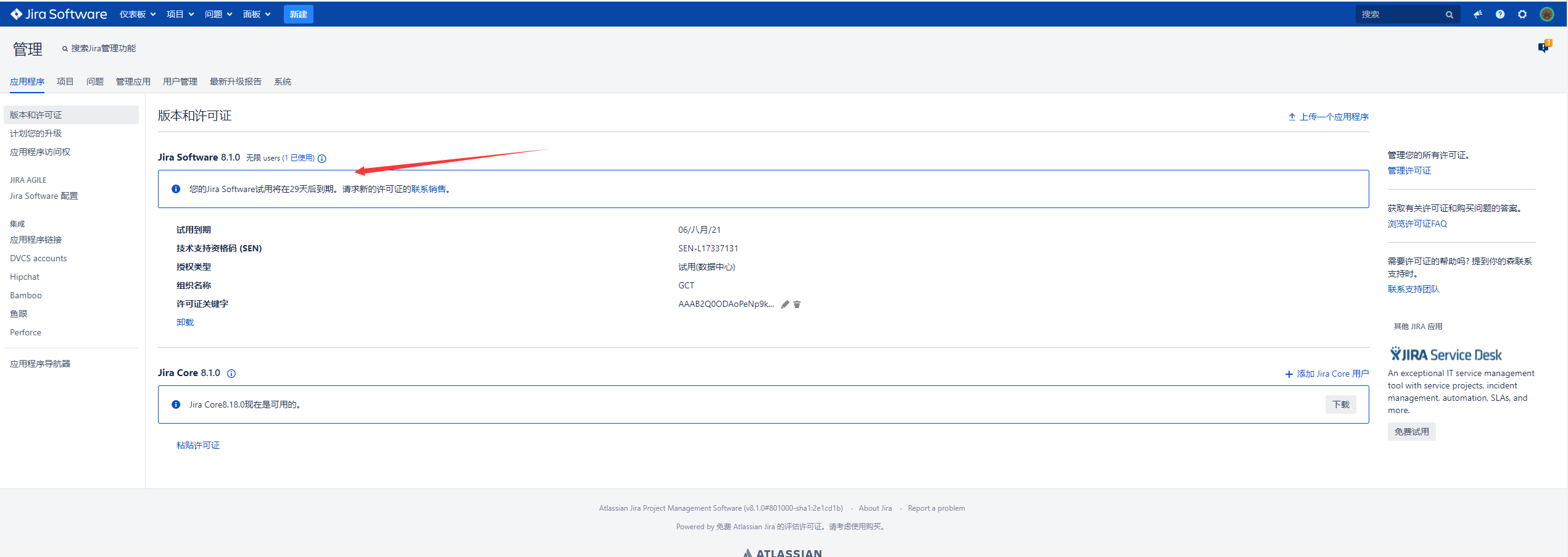Open the settings gear icon in header
Image resolution: width=1568 pixels, height=557 pixels.
coord(1522,14)
